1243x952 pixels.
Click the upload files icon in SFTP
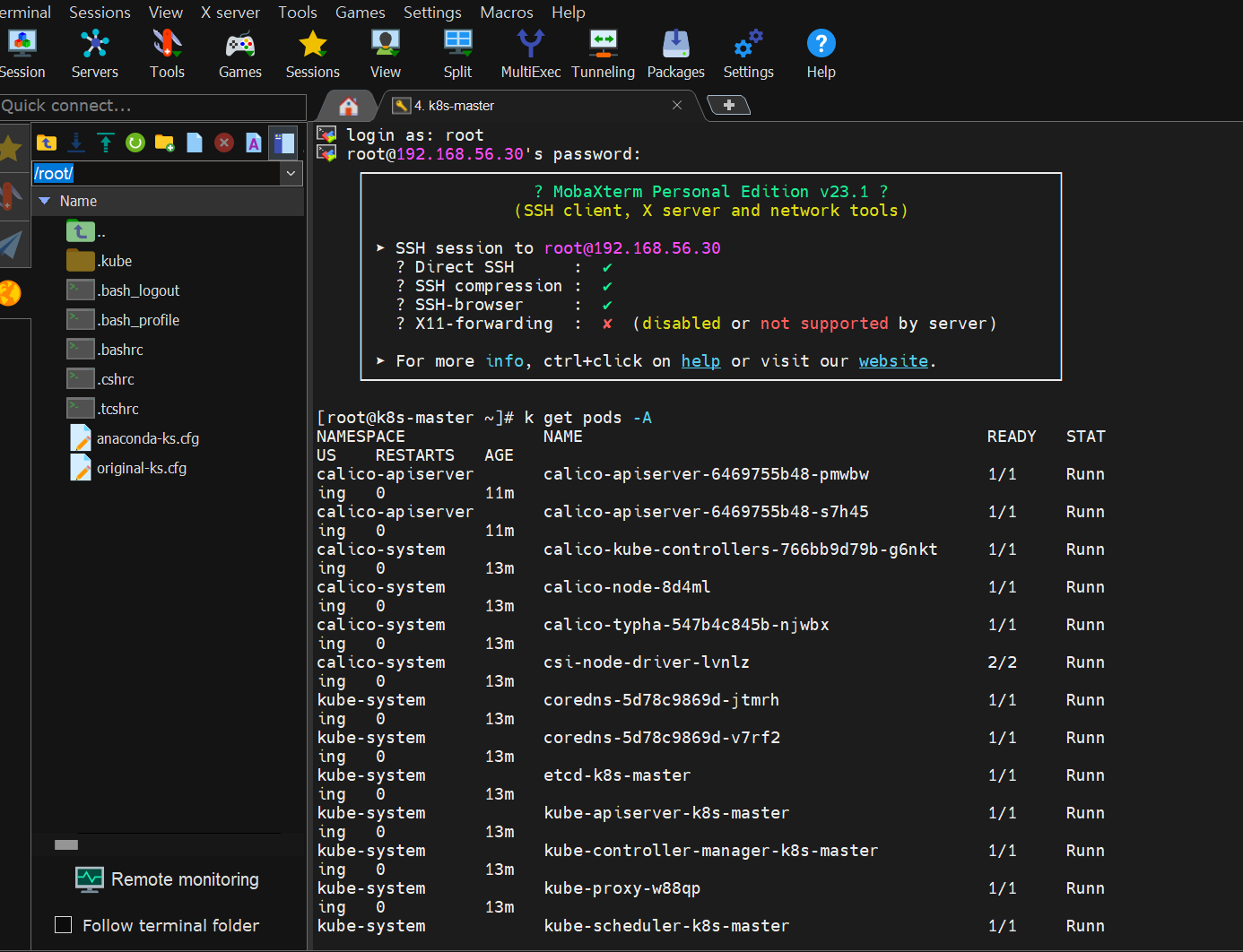tap(106, 143)
